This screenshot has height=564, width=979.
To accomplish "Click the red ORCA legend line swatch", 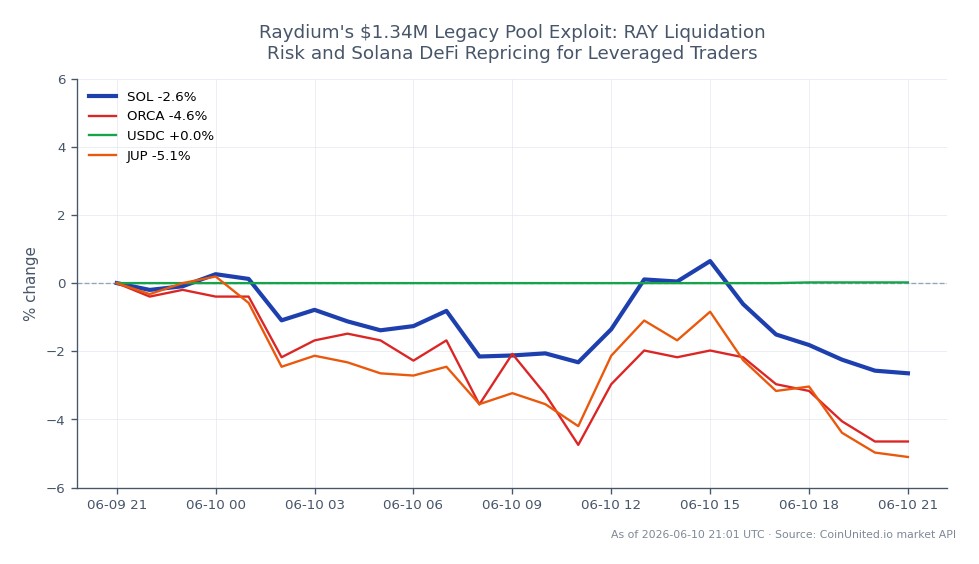I will pyautogui.click(x=102, y=116).
